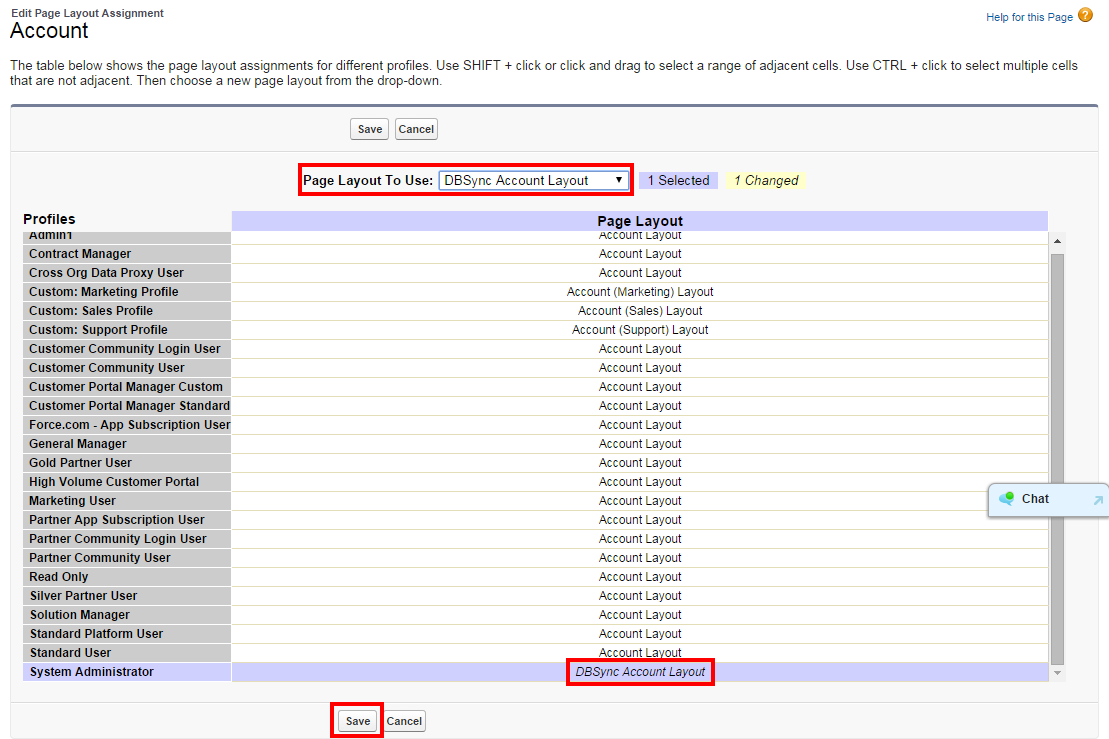
Task: Select the Read Only profile layout cell
Action: [640, 577]
